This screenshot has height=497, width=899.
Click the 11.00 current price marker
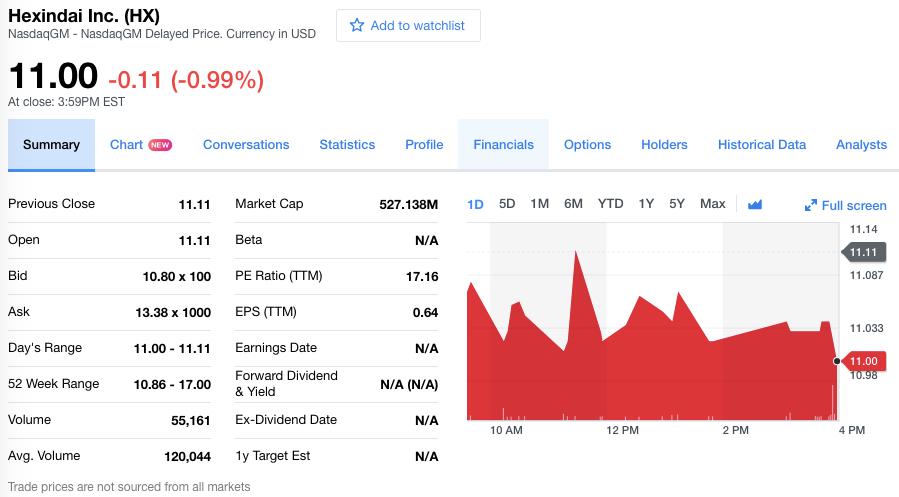pos(863,361)
